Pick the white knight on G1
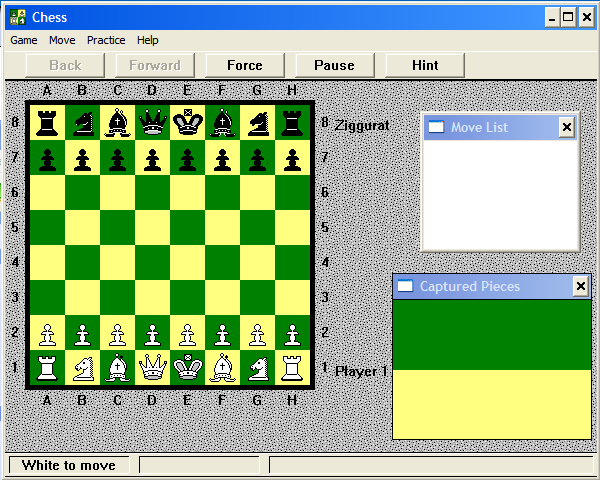This screenshot has height=480, width=600. pos(257,368)
